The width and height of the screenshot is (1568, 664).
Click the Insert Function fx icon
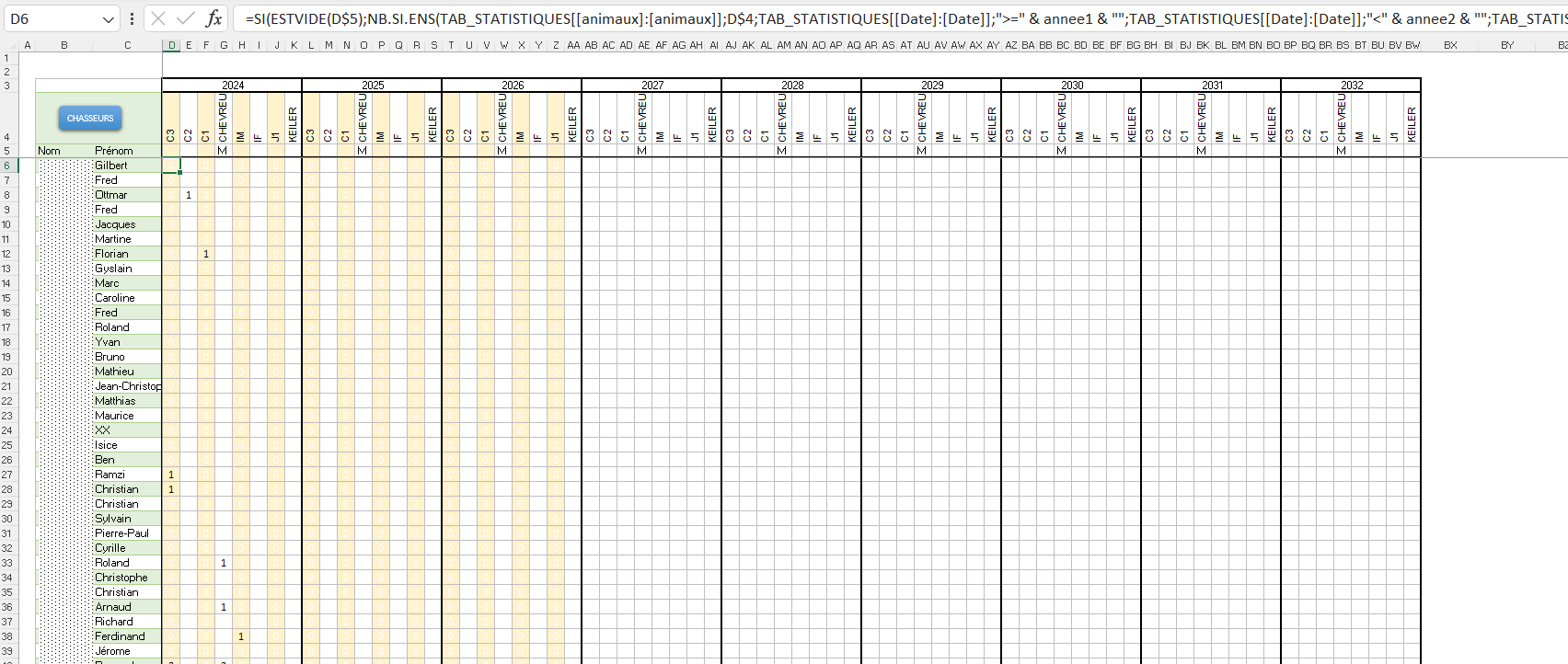(213, 18)
